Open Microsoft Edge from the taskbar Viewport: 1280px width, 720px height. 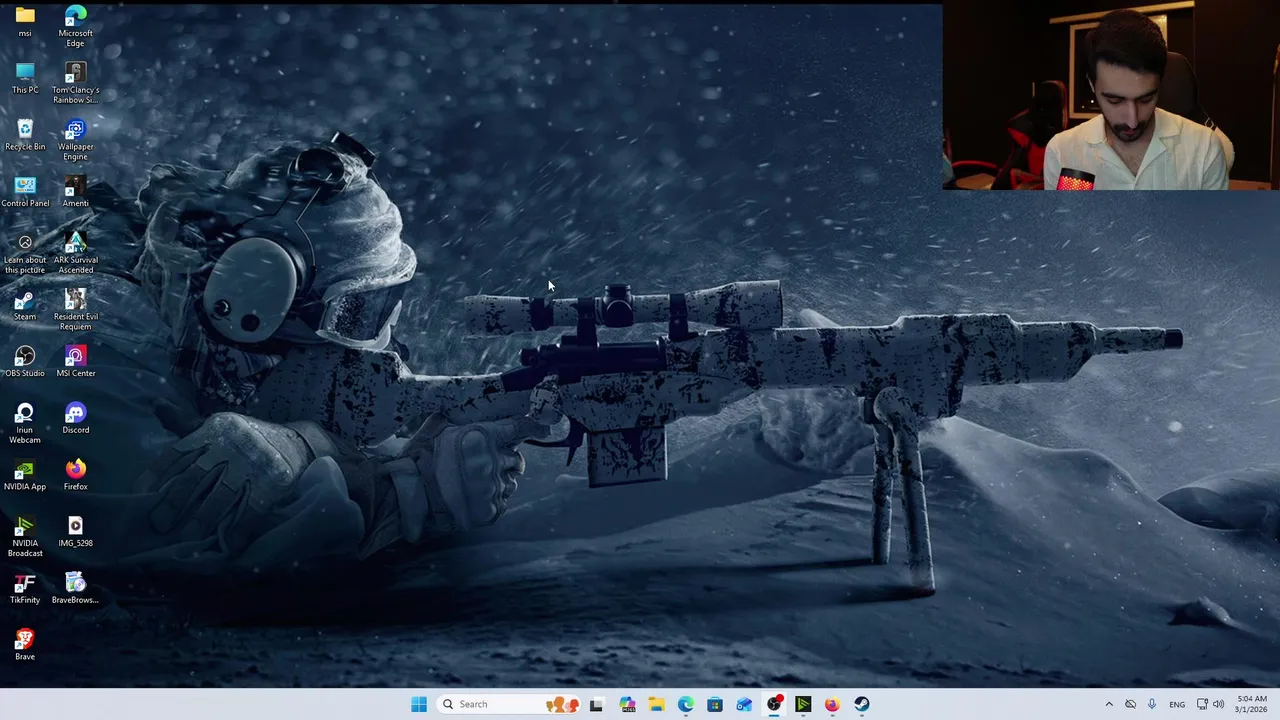coord(685,704)
